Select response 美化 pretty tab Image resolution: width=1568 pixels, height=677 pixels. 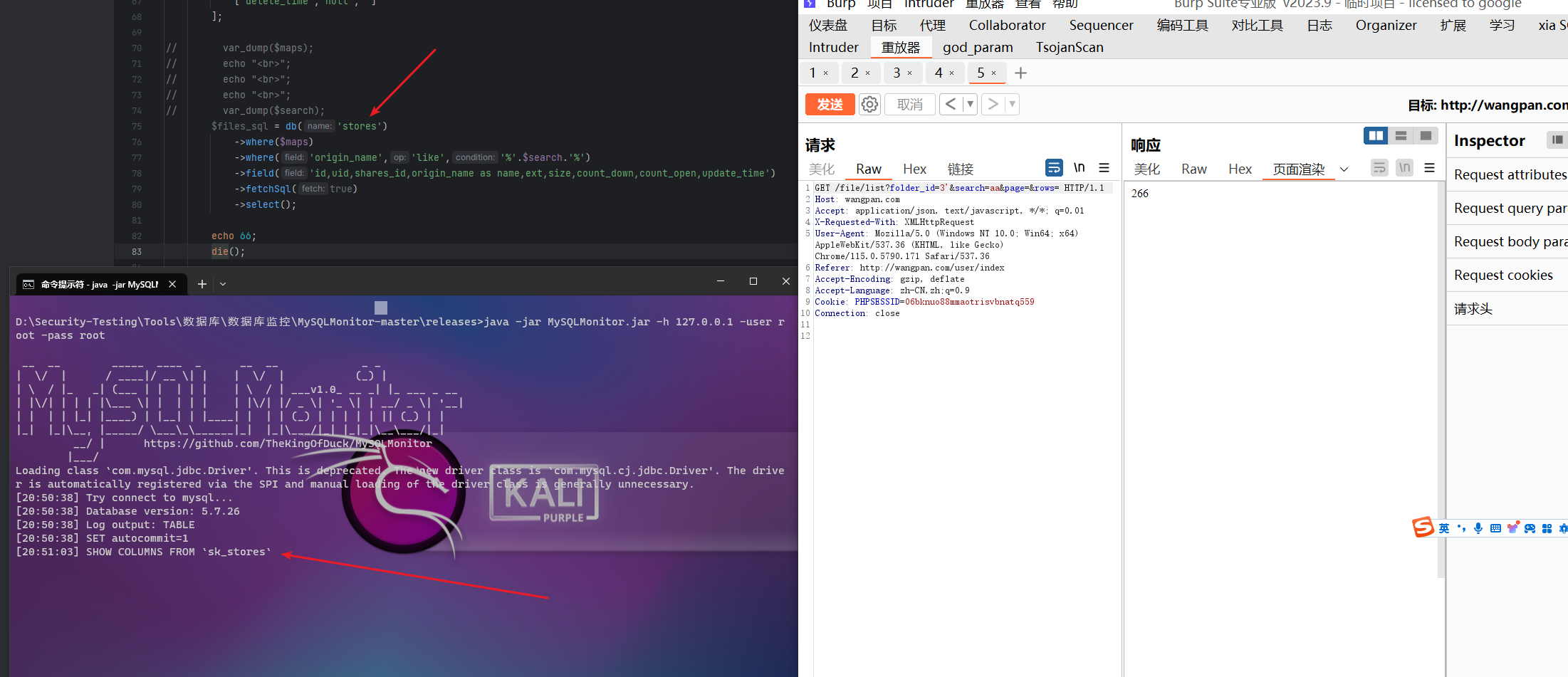tap(1147, 169)
